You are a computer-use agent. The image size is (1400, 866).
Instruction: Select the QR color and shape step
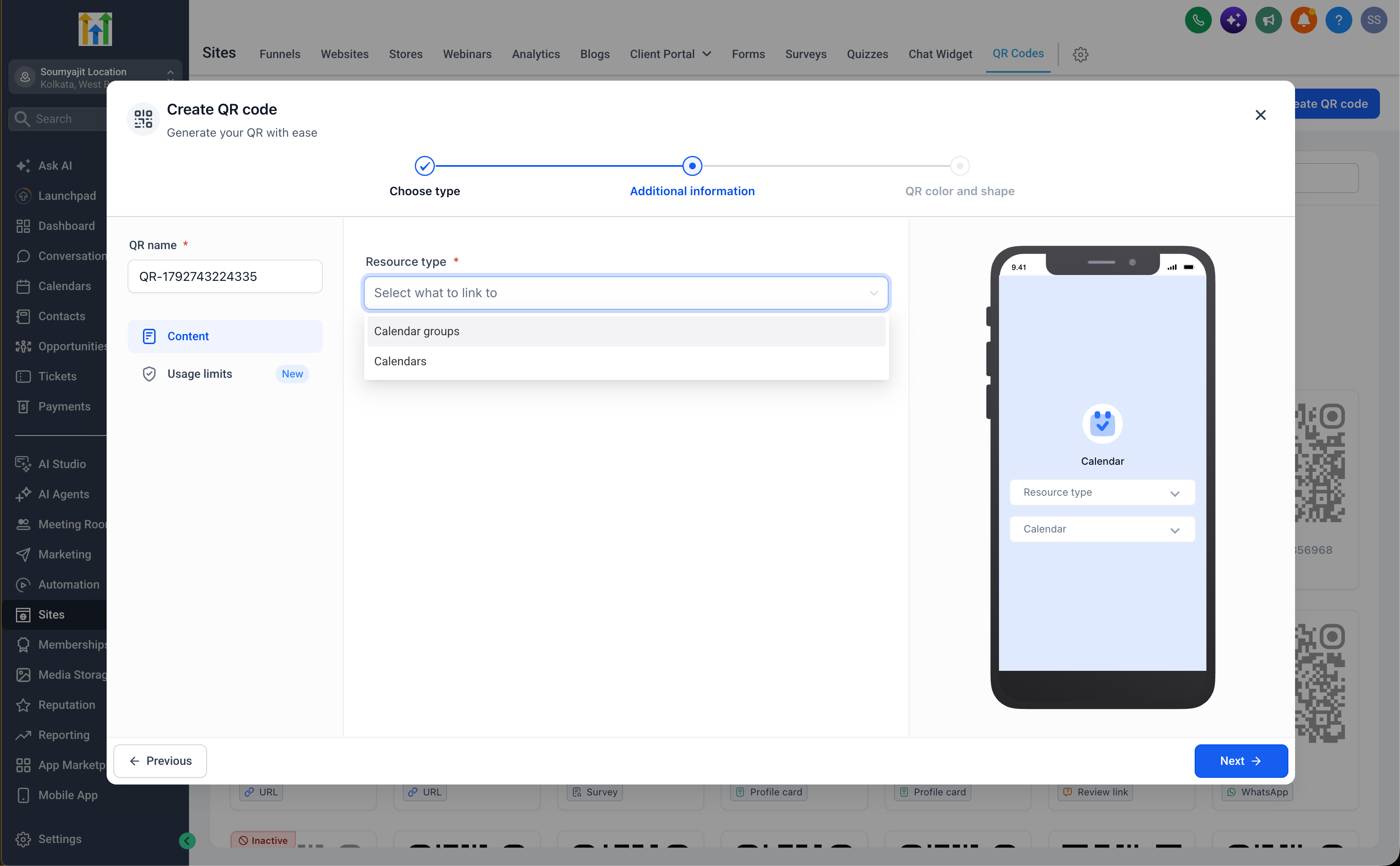click(960, 166)
